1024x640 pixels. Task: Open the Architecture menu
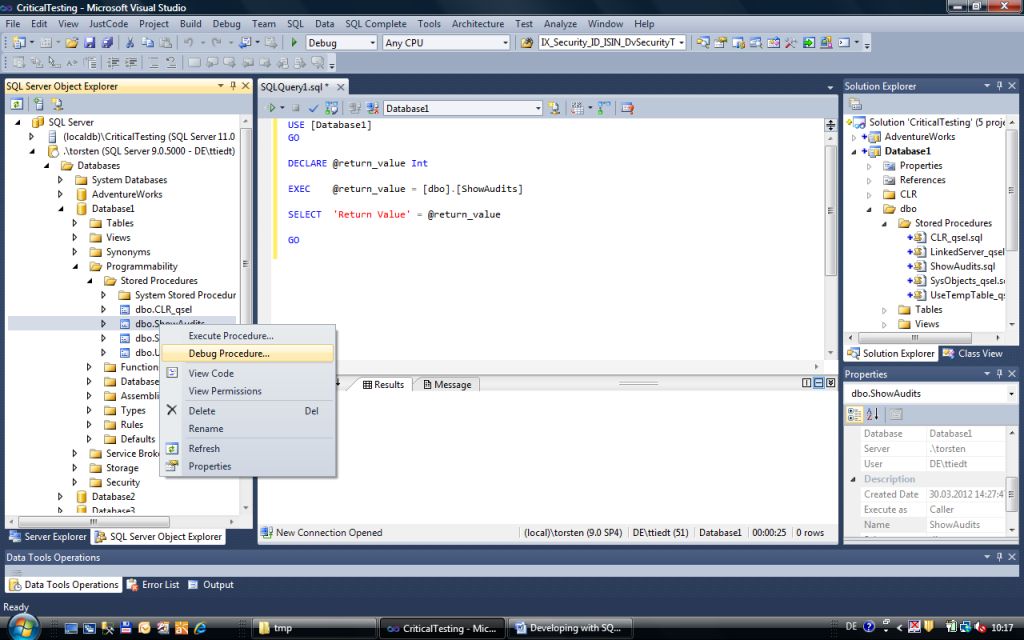pyautogui.click(x=477, y=24)
